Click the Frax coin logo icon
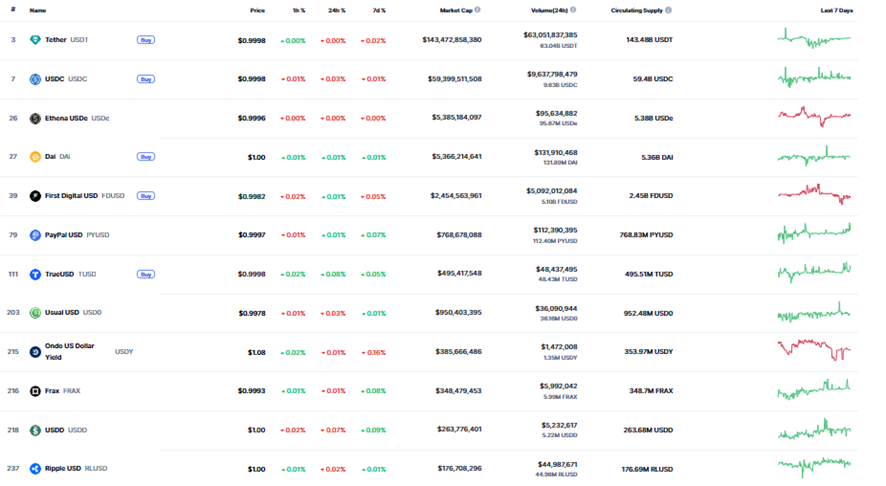886x486 pixels. (x=35, y=391)
